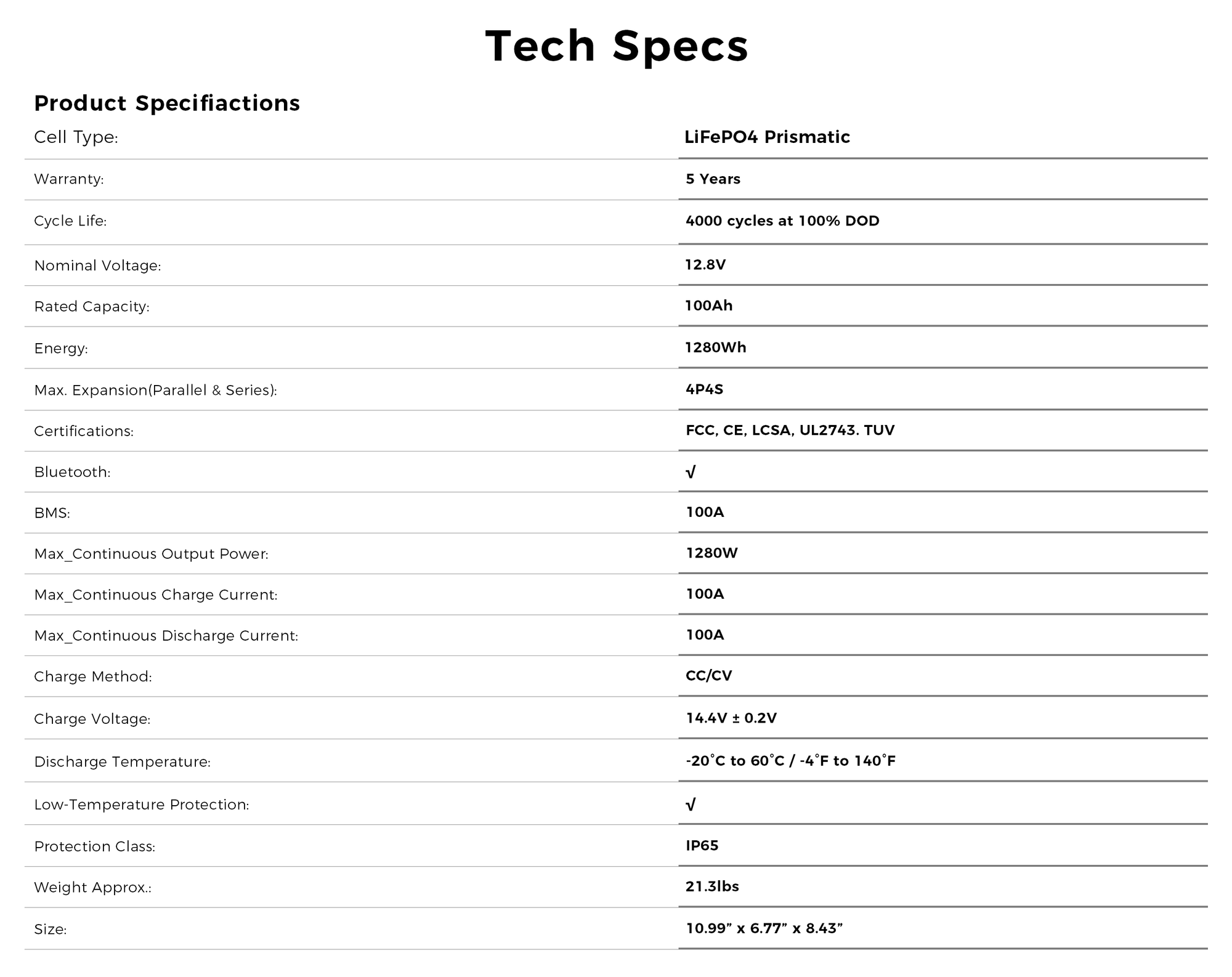Click the Bluetooth checkmark symbol
This screenshot has height=977, width=1232.
click(691, 472)
